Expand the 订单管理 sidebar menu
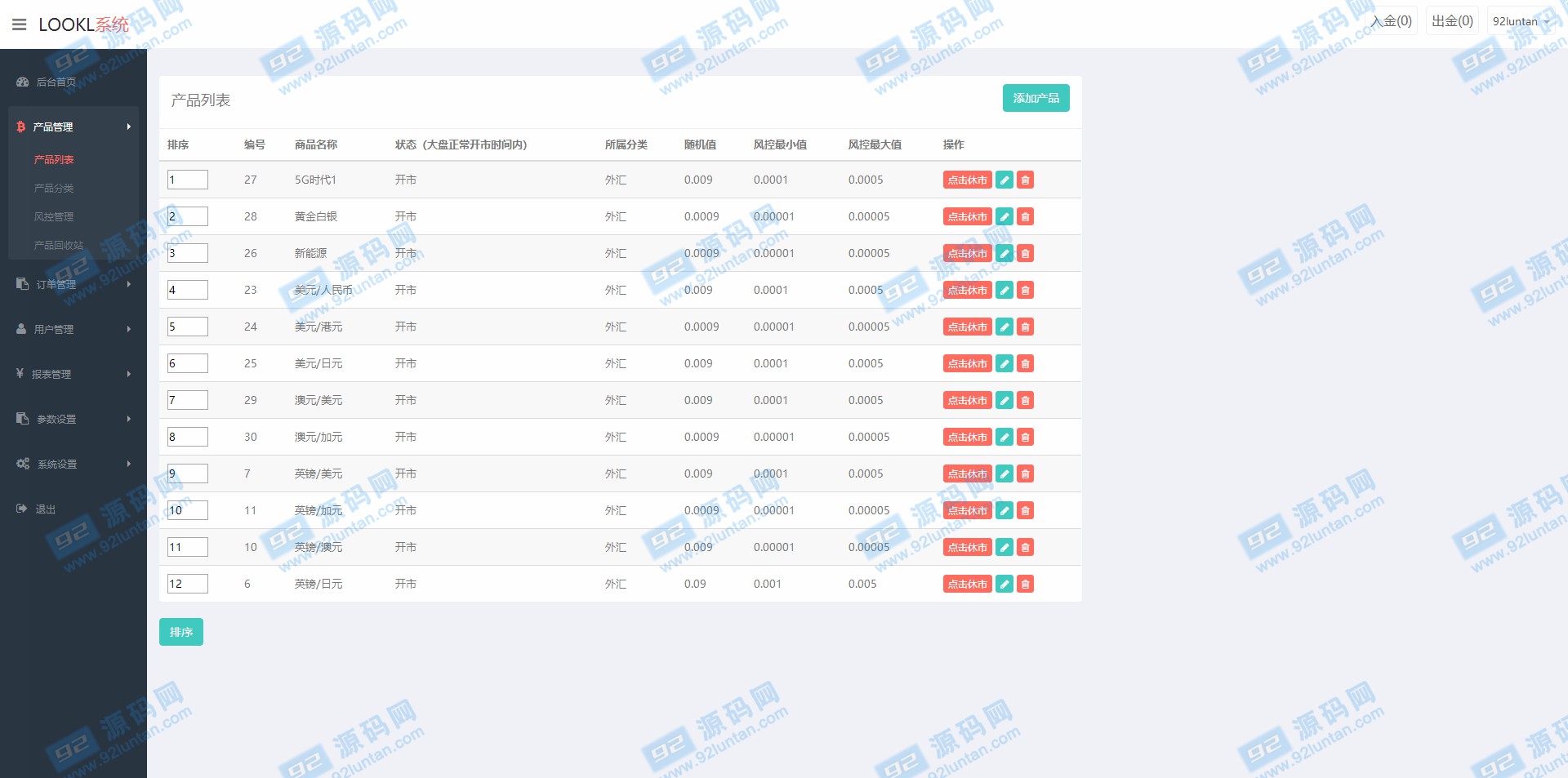 pos(73,284)
